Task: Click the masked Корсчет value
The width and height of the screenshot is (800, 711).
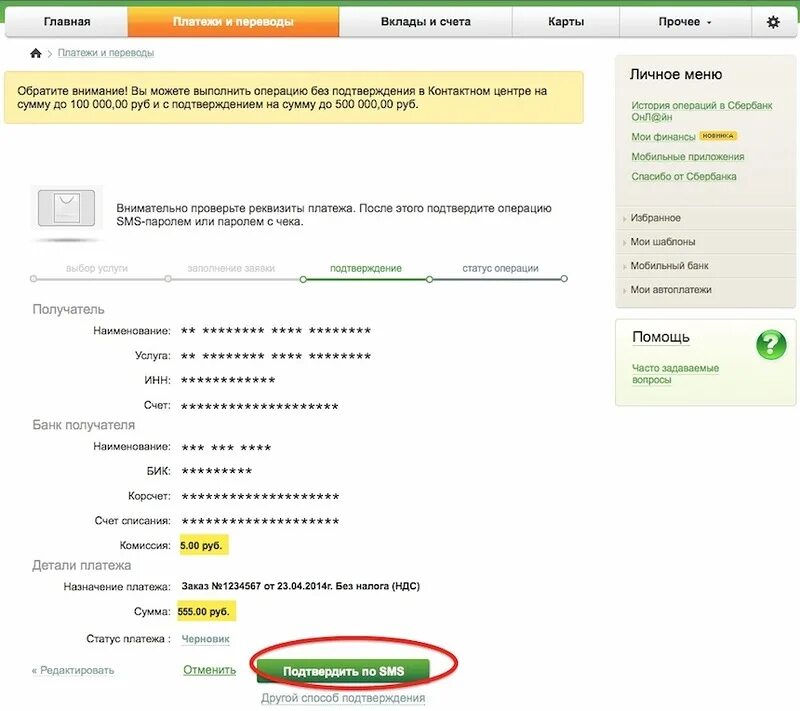Action: (x=260, y=496)
